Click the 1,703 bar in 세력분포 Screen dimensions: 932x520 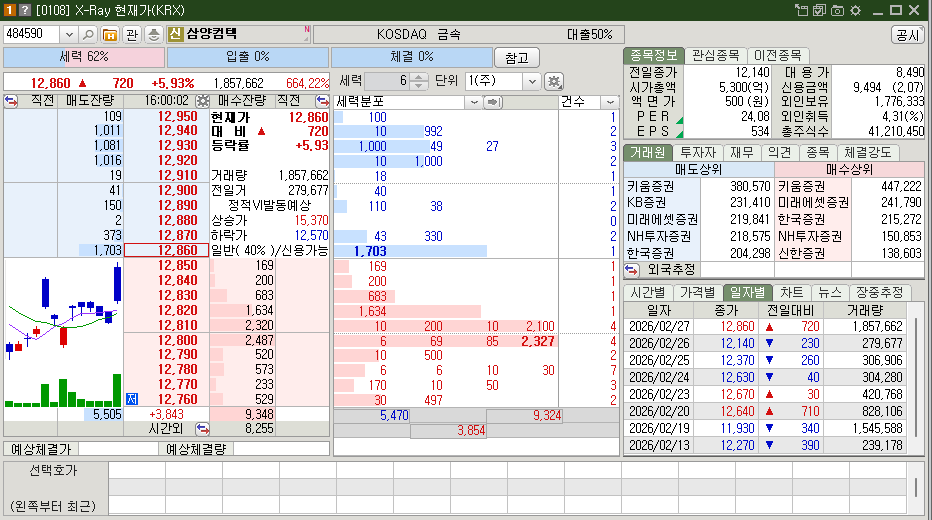(x=410, y=251)
